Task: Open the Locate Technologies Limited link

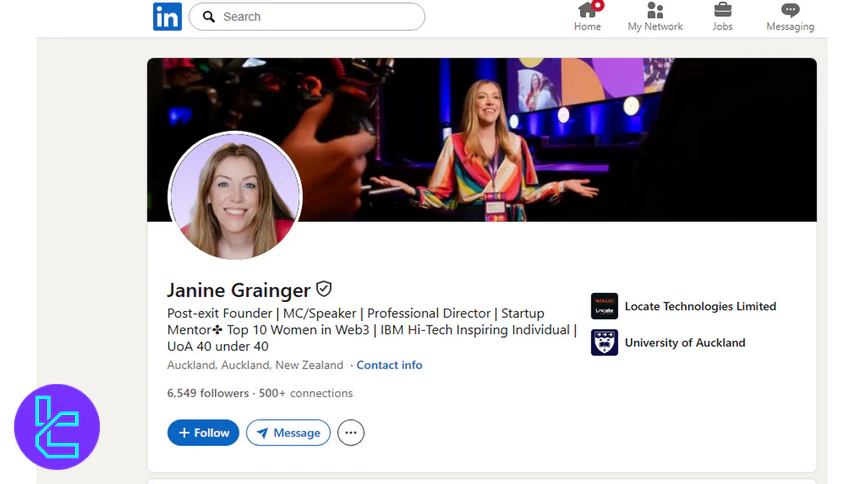Action: (x=700, y=306)
